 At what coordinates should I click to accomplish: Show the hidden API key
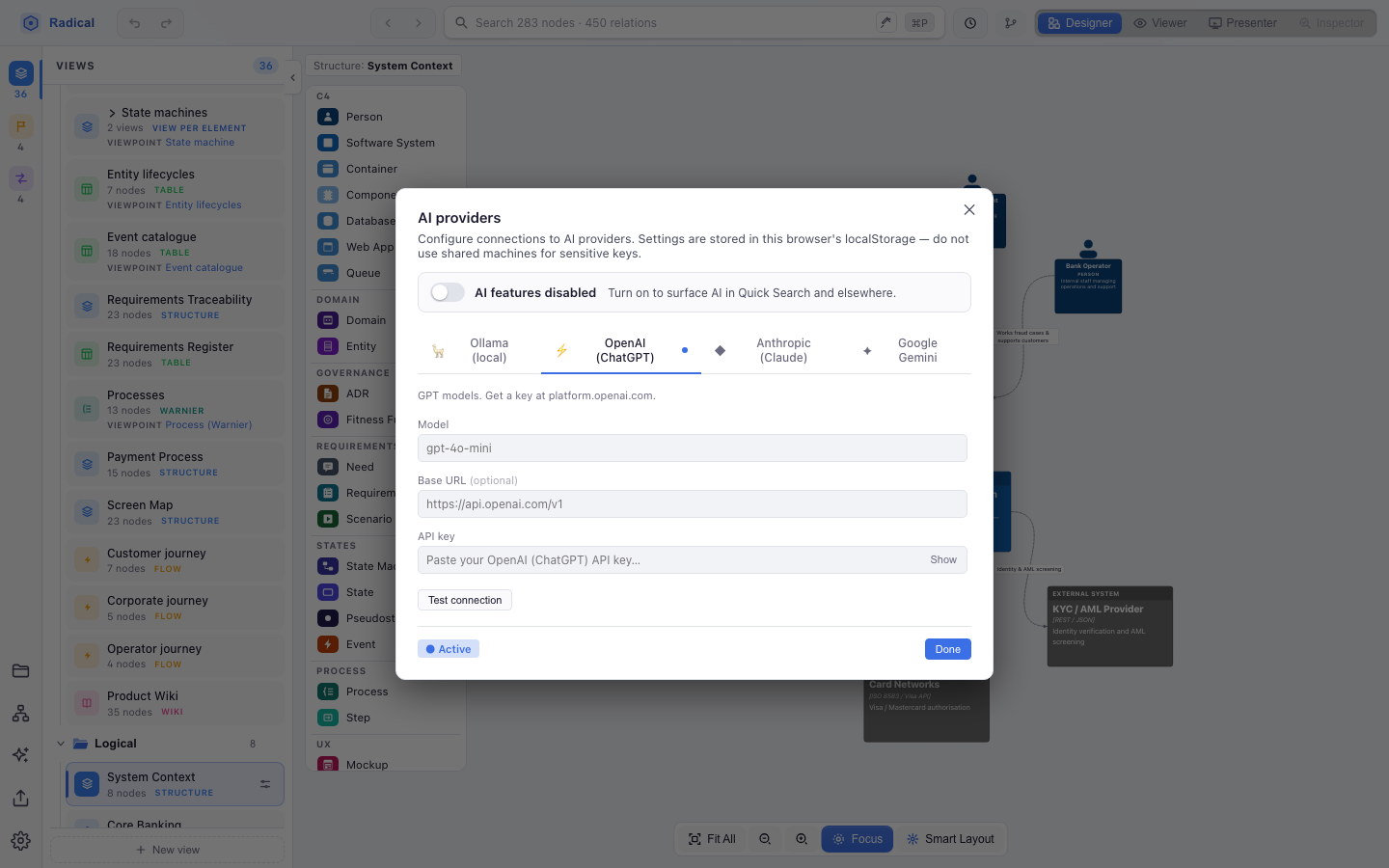tap(943, 560)
